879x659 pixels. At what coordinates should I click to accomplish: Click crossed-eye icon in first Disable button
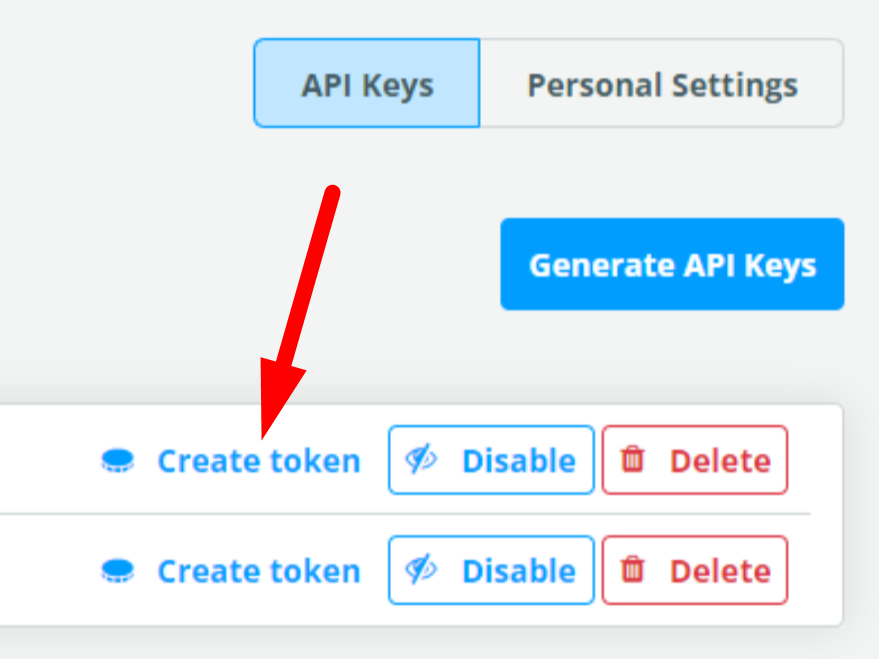coord(422,460)
